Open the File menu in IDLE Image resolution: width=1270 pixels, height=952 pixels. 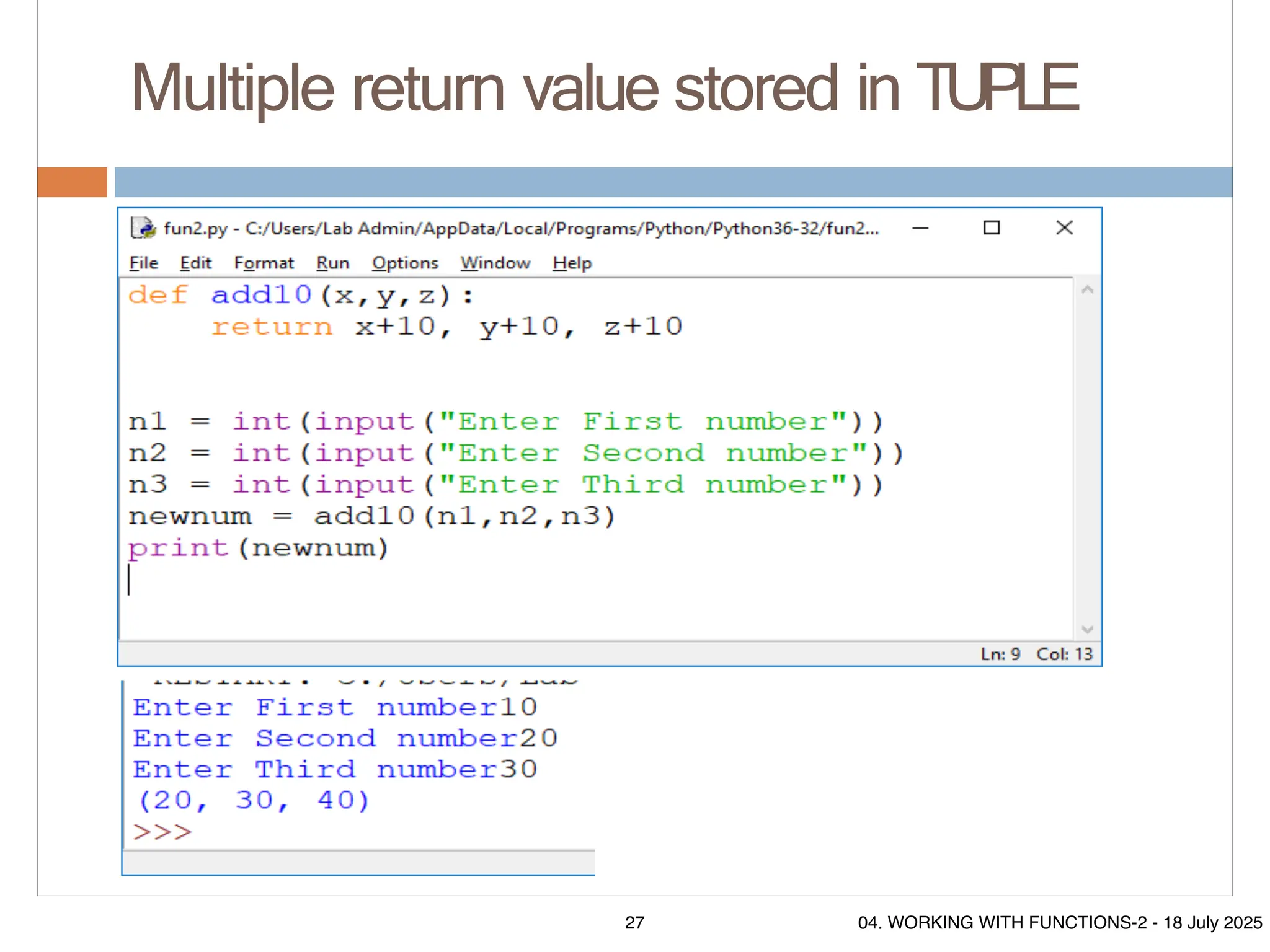click(x=143, y=263)
